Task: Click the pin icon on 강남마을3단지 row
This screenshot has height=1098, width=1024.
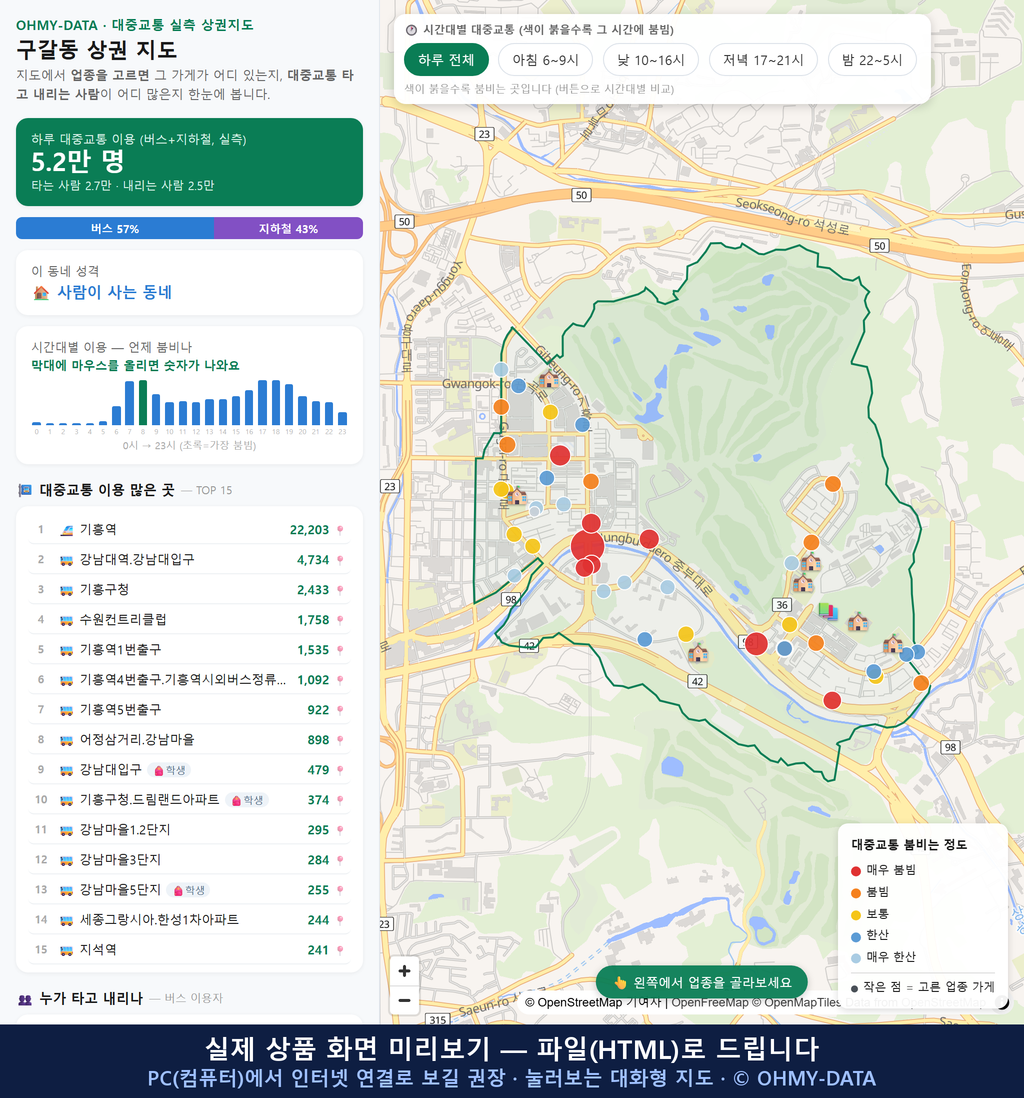Action: tap(340, 861)
